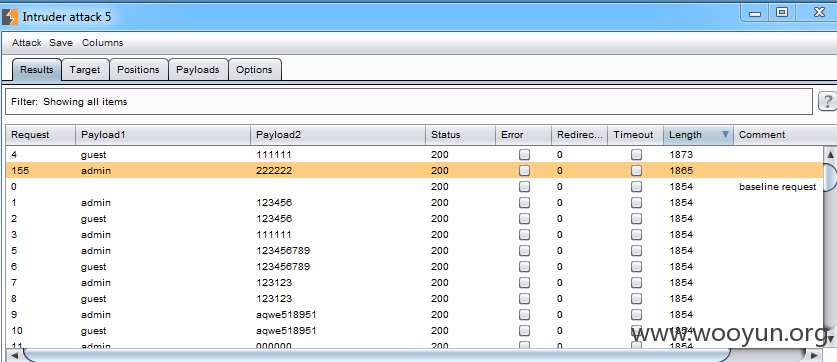Click the length value 1873
The width and height of the screenshot is (837, 362).
pyautogui.click(x=681, y=155)
